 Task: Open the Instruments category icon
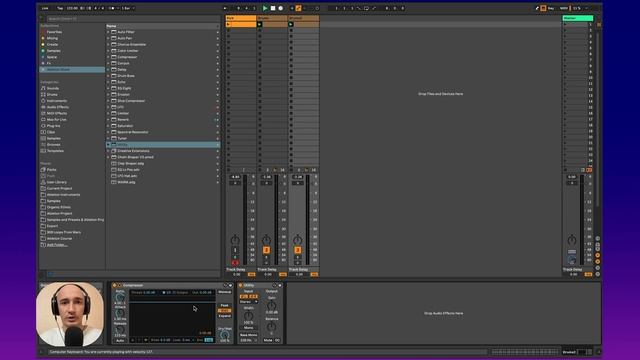pos(43,101)
